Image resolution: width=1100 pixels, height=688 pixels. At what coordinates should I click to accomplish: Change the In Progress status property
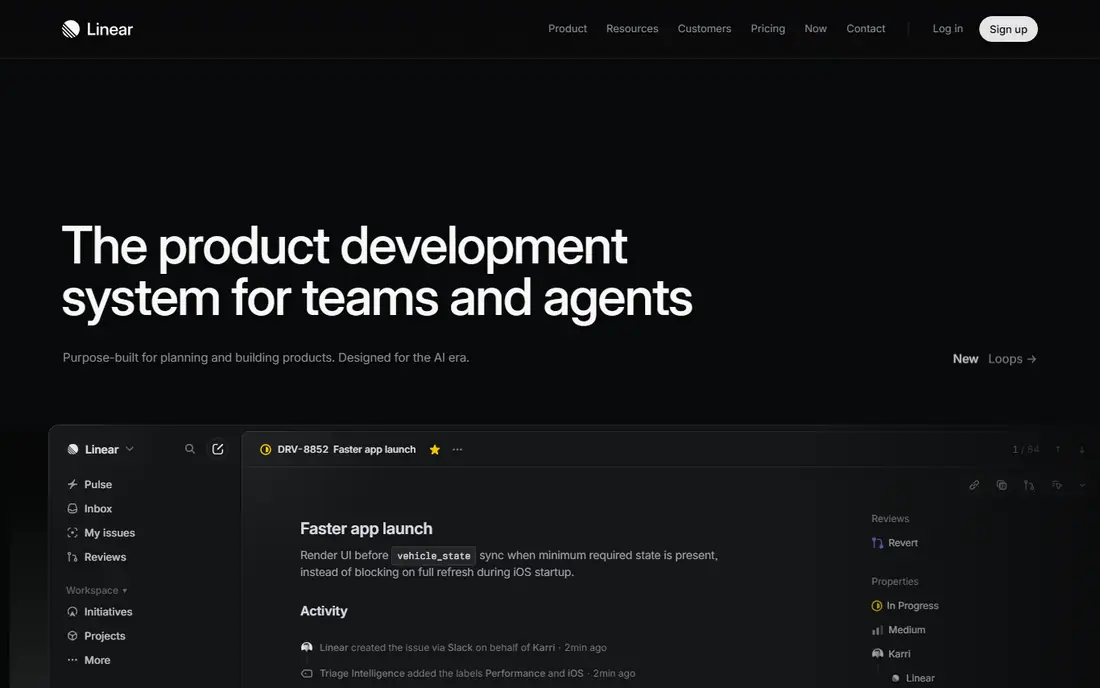pos(905,605)
